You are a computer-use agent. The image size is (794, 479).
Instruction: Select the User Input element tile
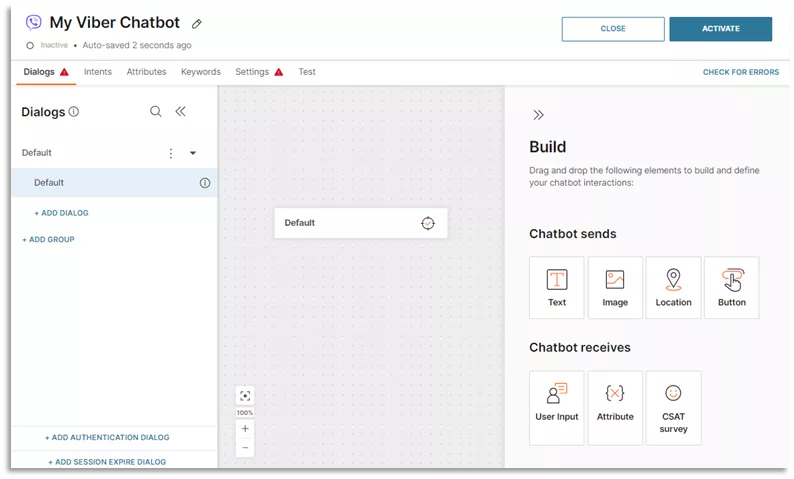[x=557, y=408]
